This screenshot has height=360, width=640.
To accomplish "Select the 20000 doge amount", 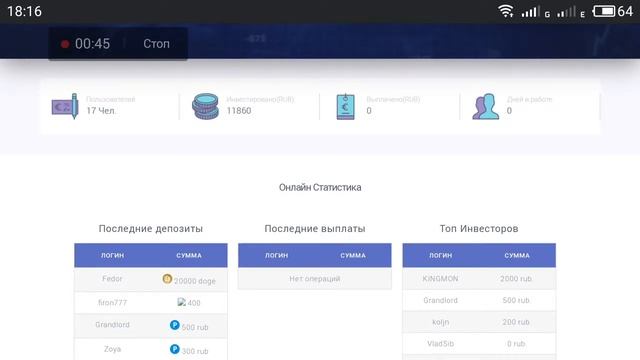I will click(x=195, y=281).
